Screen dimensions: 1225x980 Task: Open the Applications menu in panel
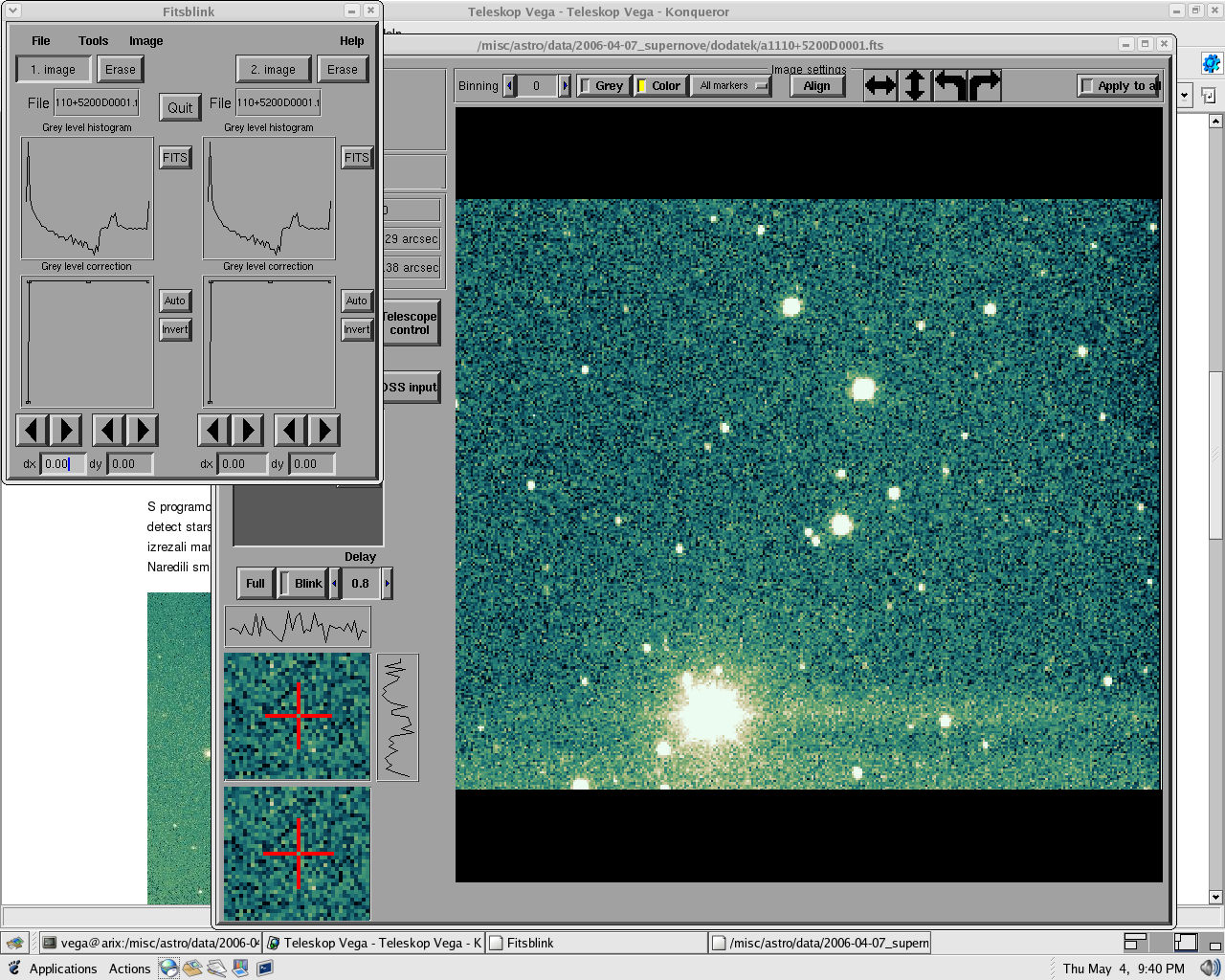[x=63, y=969]
